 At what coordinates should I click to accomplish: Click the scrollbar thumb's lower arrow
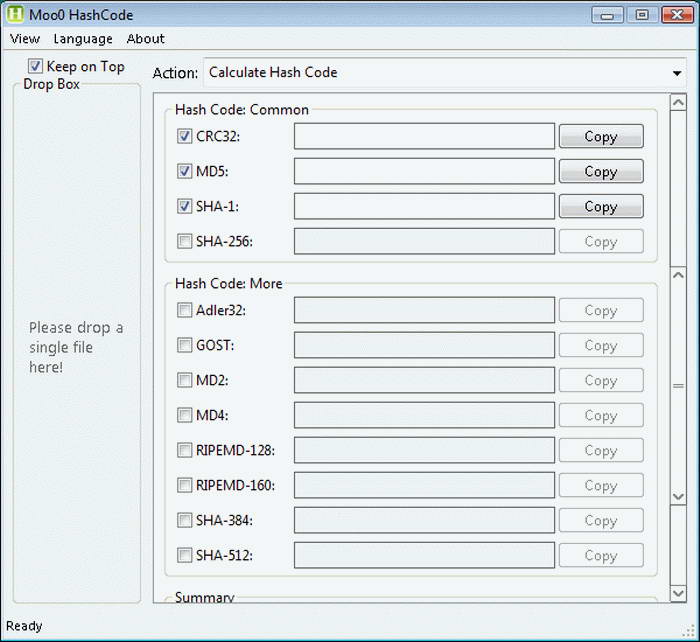[x=678, y=496]
